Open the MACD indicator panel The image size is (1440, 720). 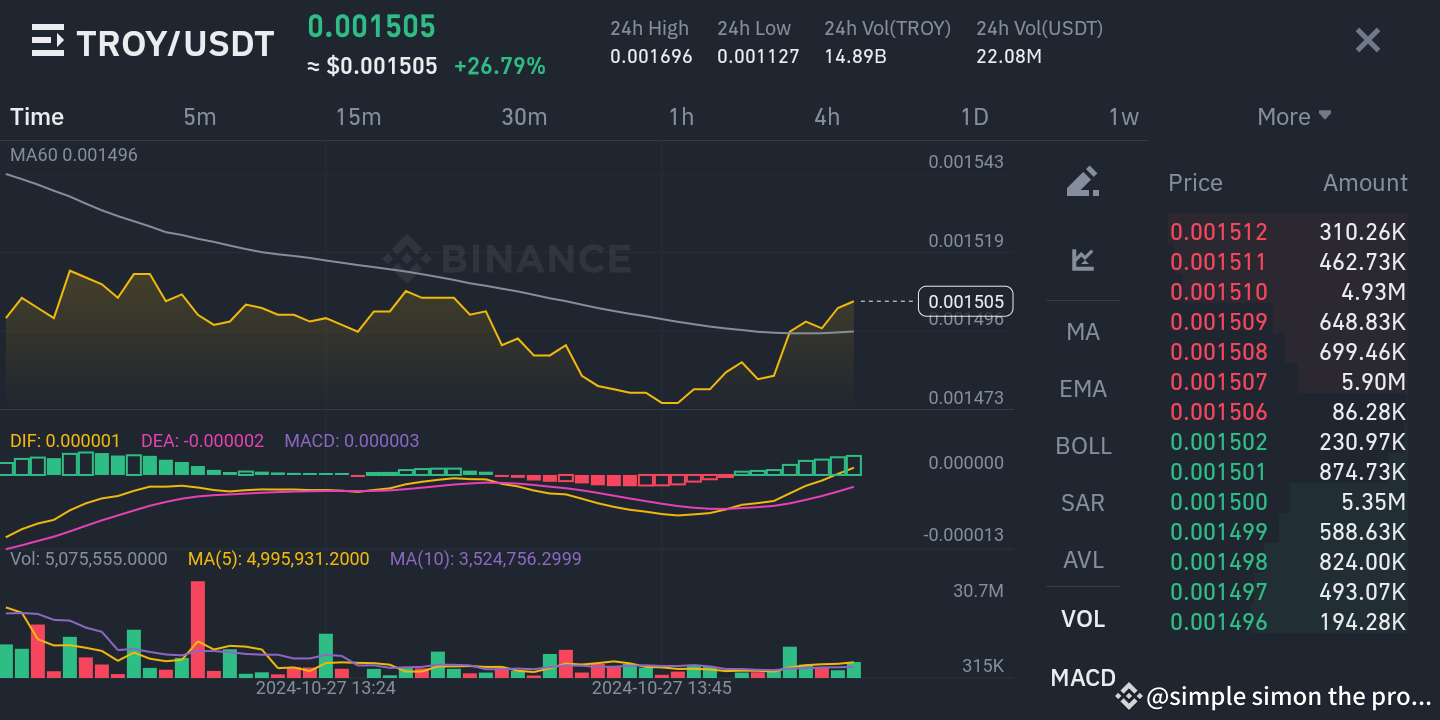[x=1083, y=677]
